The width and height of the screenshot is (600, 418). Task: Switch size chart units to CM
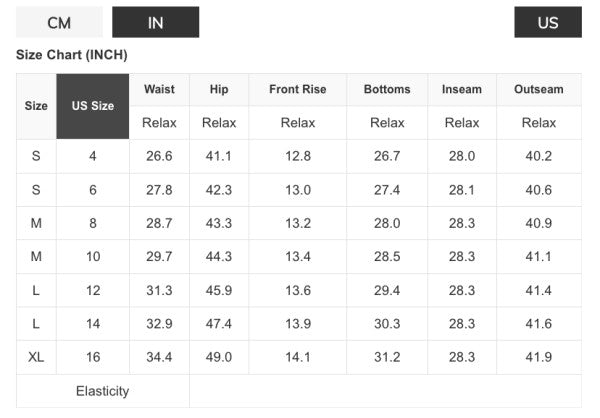[x=59, y=22]
